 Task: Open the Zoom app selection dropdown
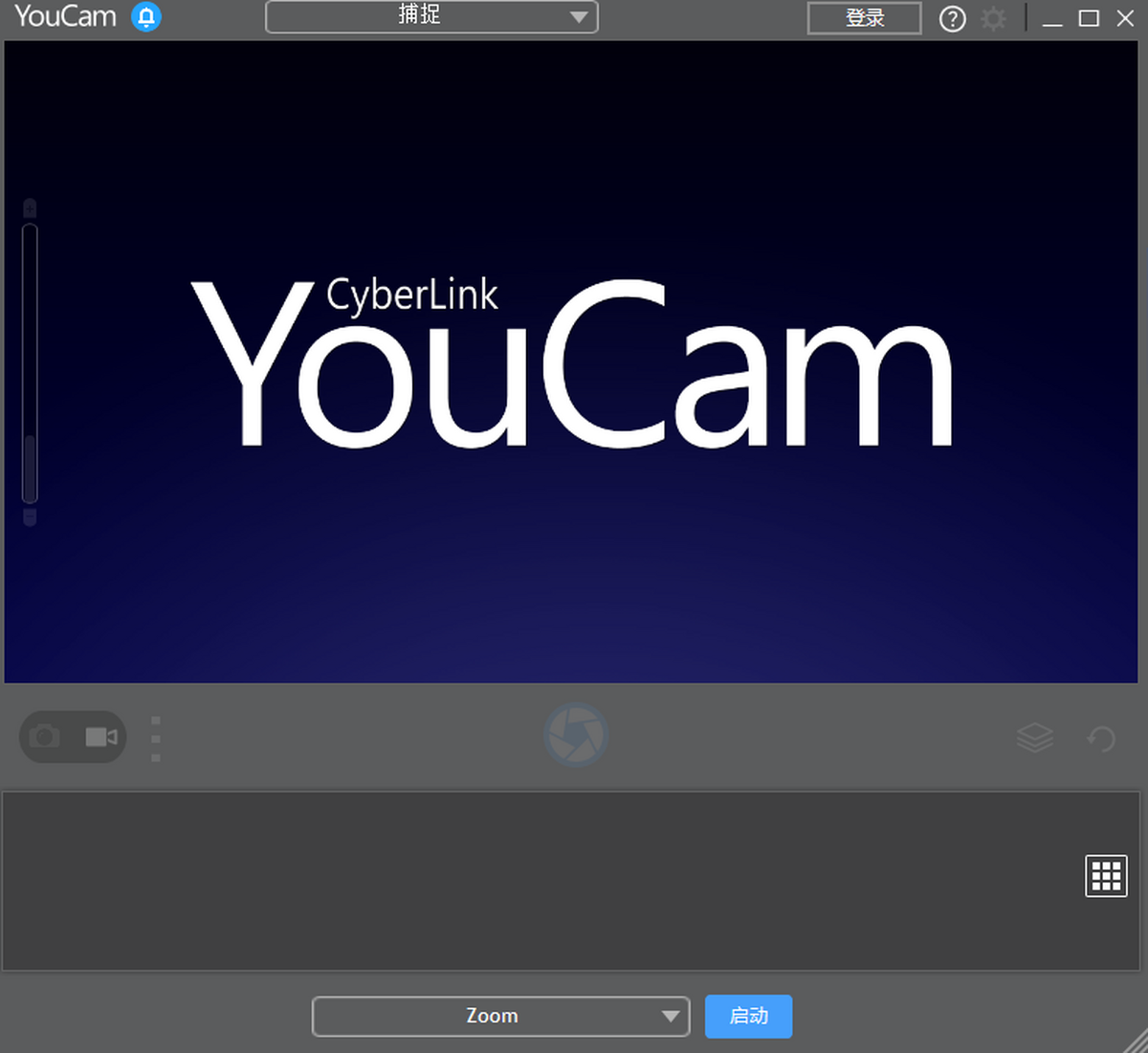(500, 1016)
